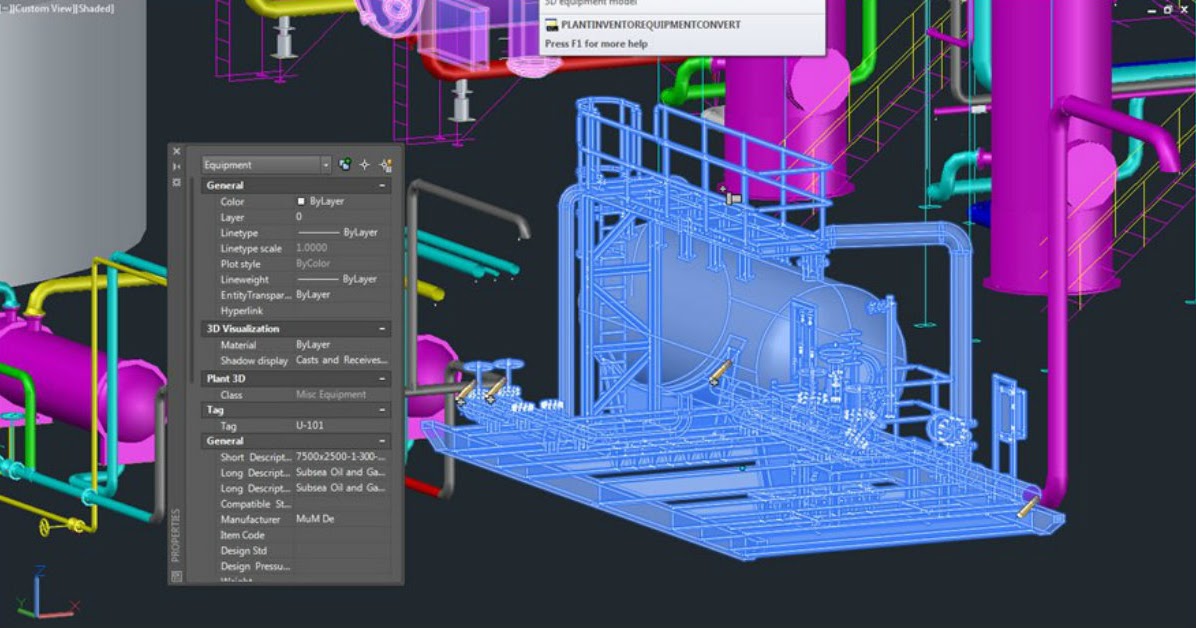Open the Properties palette settings icon
Viewport: 1196px width, 628px height.
pos(176,182)
